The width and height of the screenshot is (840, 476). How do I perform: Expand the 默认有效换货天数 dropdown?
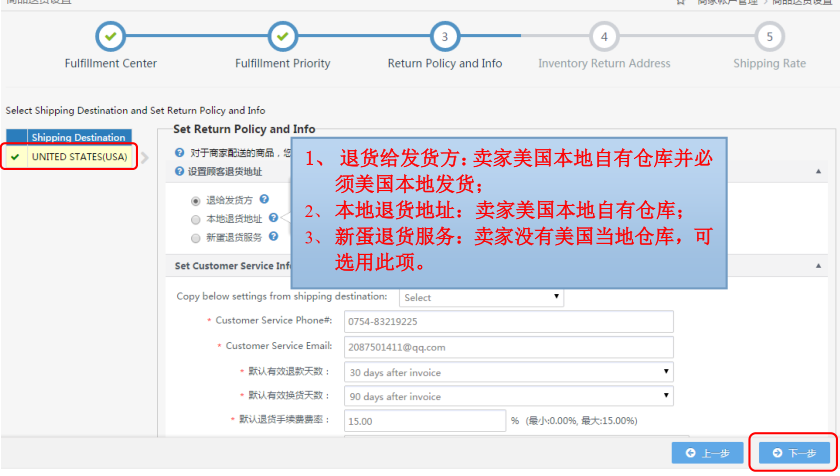coord(508,397)
